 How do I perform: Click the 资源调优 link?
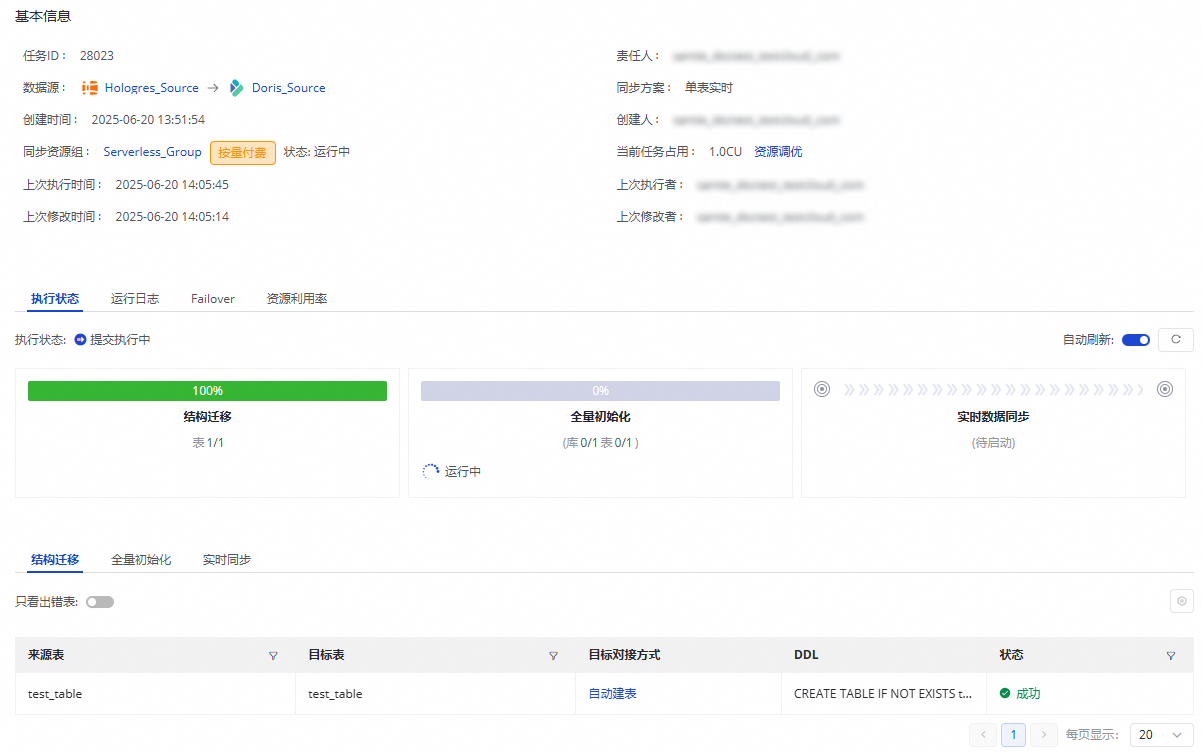(778, 152)
